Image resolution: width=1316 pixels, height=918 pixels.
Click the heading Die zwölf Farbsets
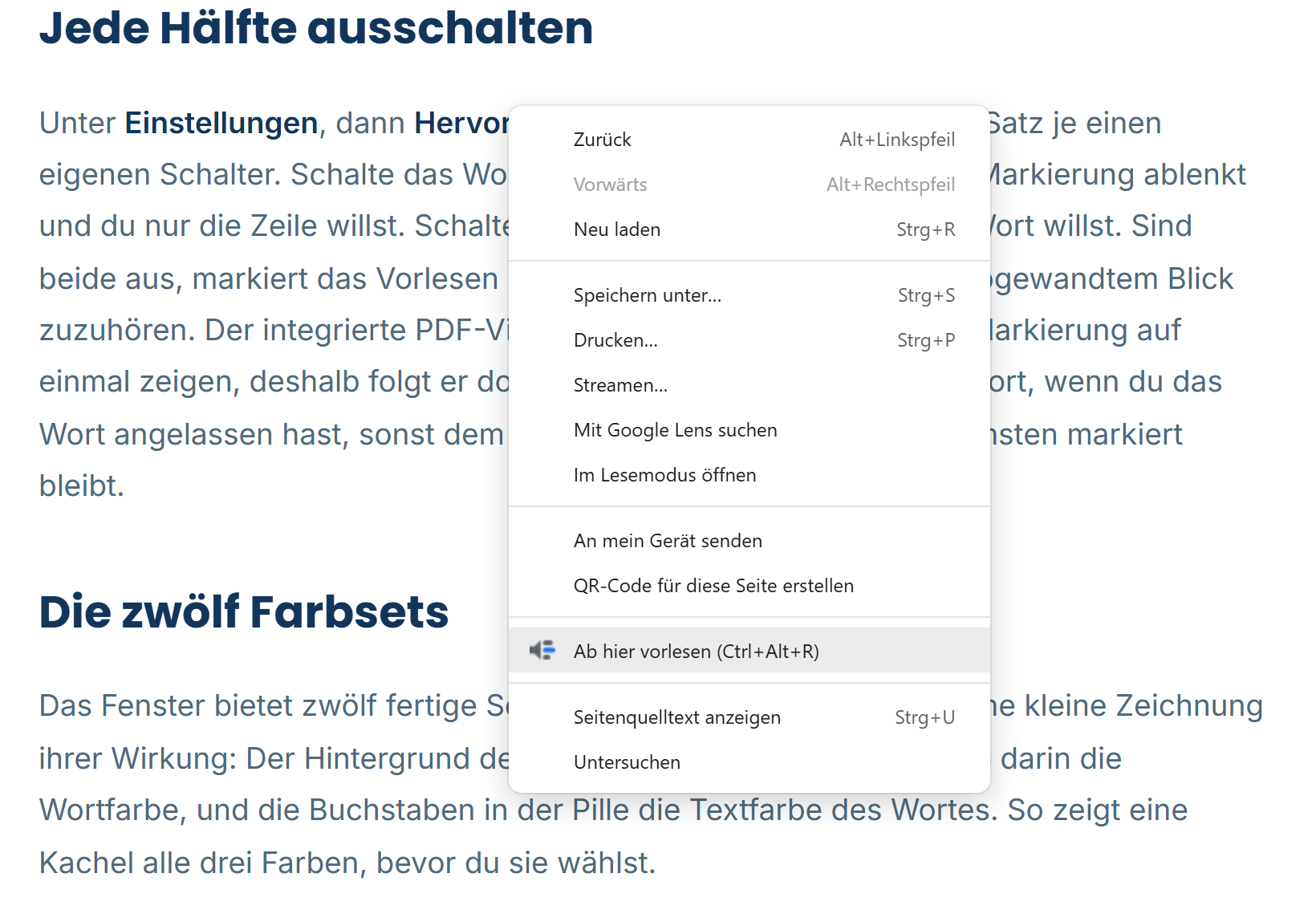(x=244, y=612)
